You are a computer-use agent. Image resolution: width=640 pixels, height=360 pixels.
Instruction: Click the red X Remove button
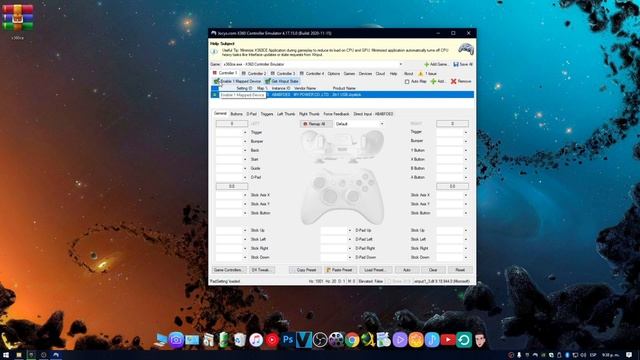[x=461, y=81]
